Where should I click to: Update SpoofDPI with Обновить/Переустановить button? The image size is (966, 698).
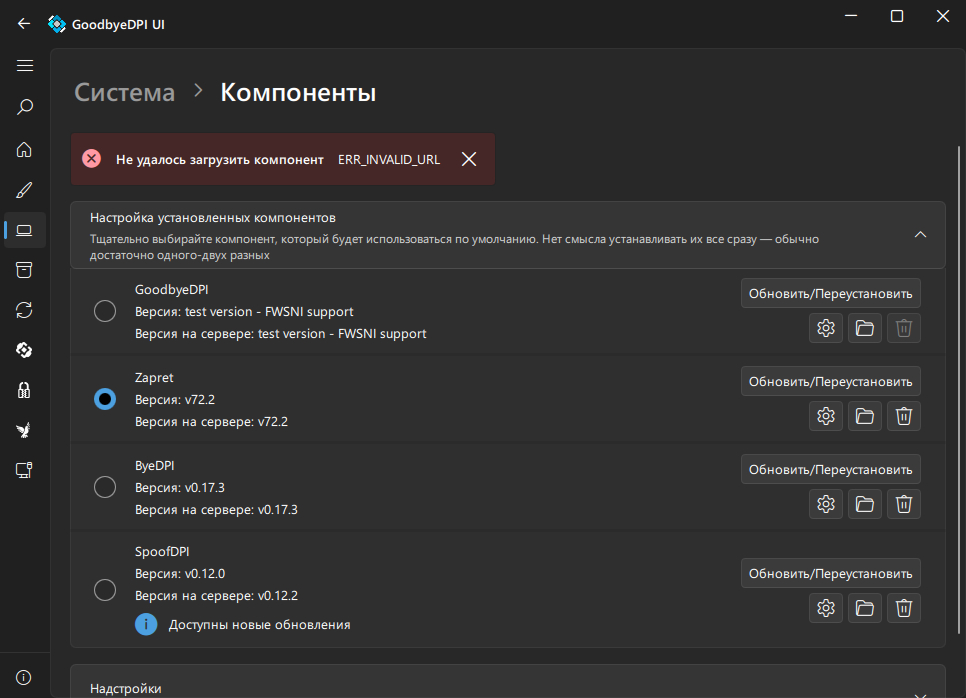point(830,573)
